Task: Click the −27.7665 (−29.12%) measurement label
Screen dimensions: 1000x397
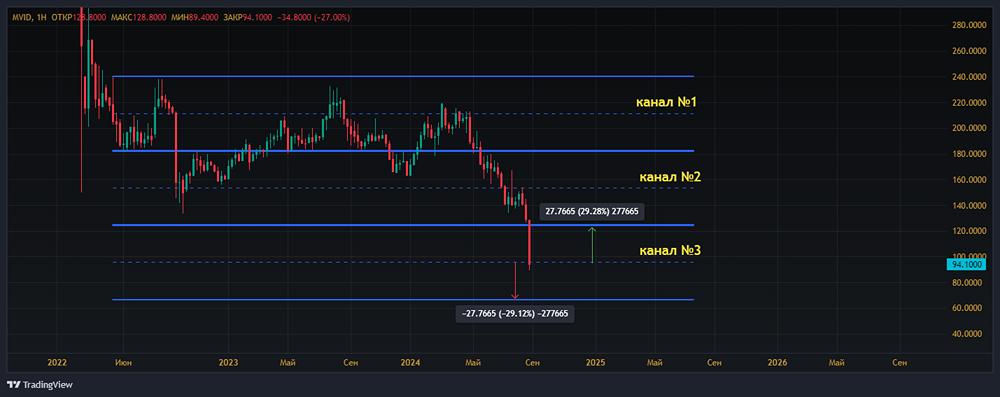Action: [515, 314]
